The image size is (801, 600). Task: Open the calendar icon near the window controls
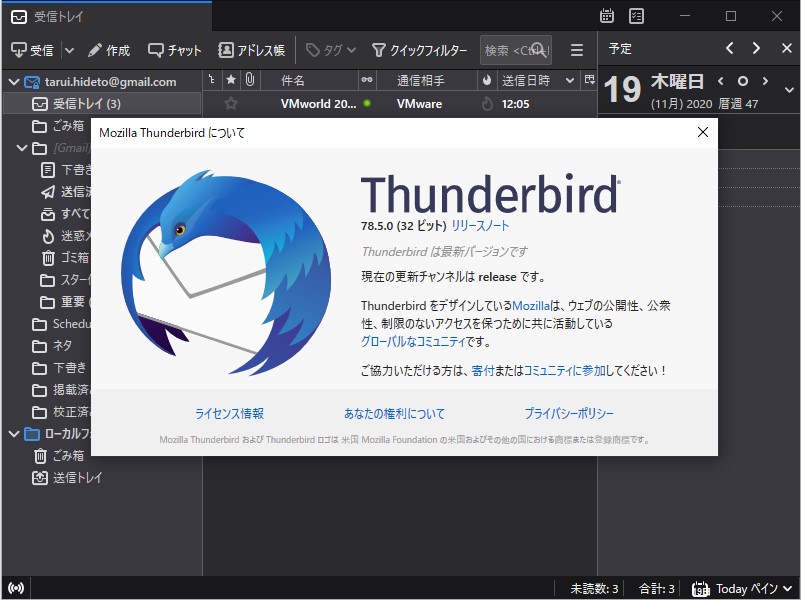pyautogui.click(x=607, y=16)
